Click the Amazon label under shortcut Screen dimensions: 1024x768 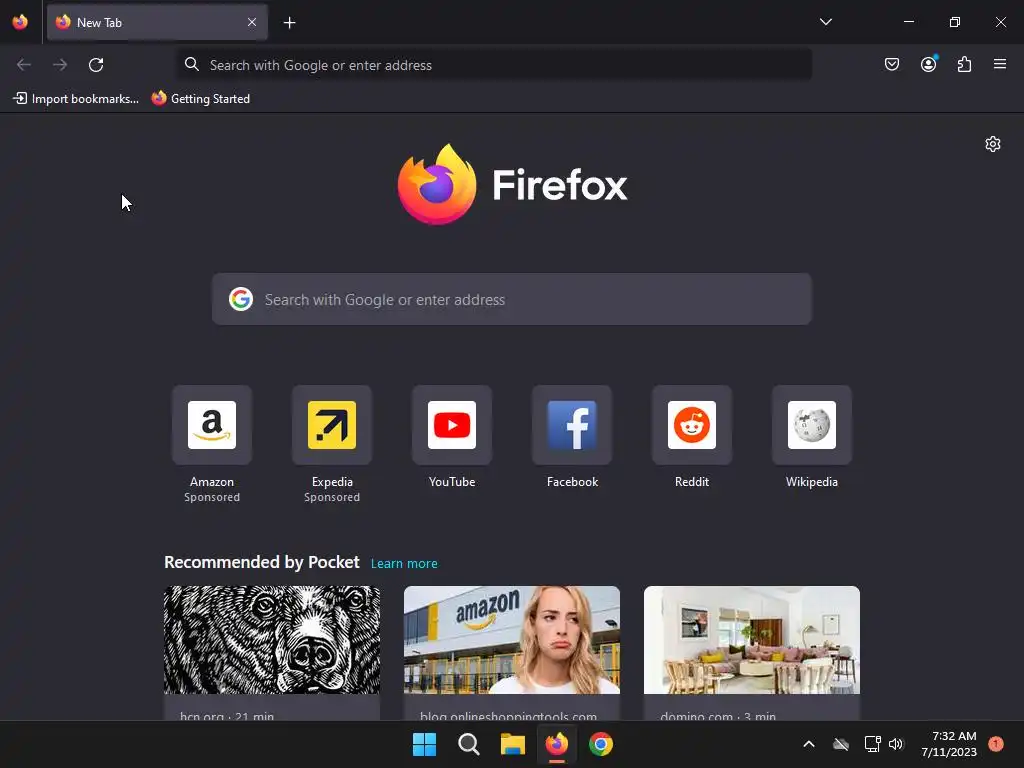(x=212, y=482)
